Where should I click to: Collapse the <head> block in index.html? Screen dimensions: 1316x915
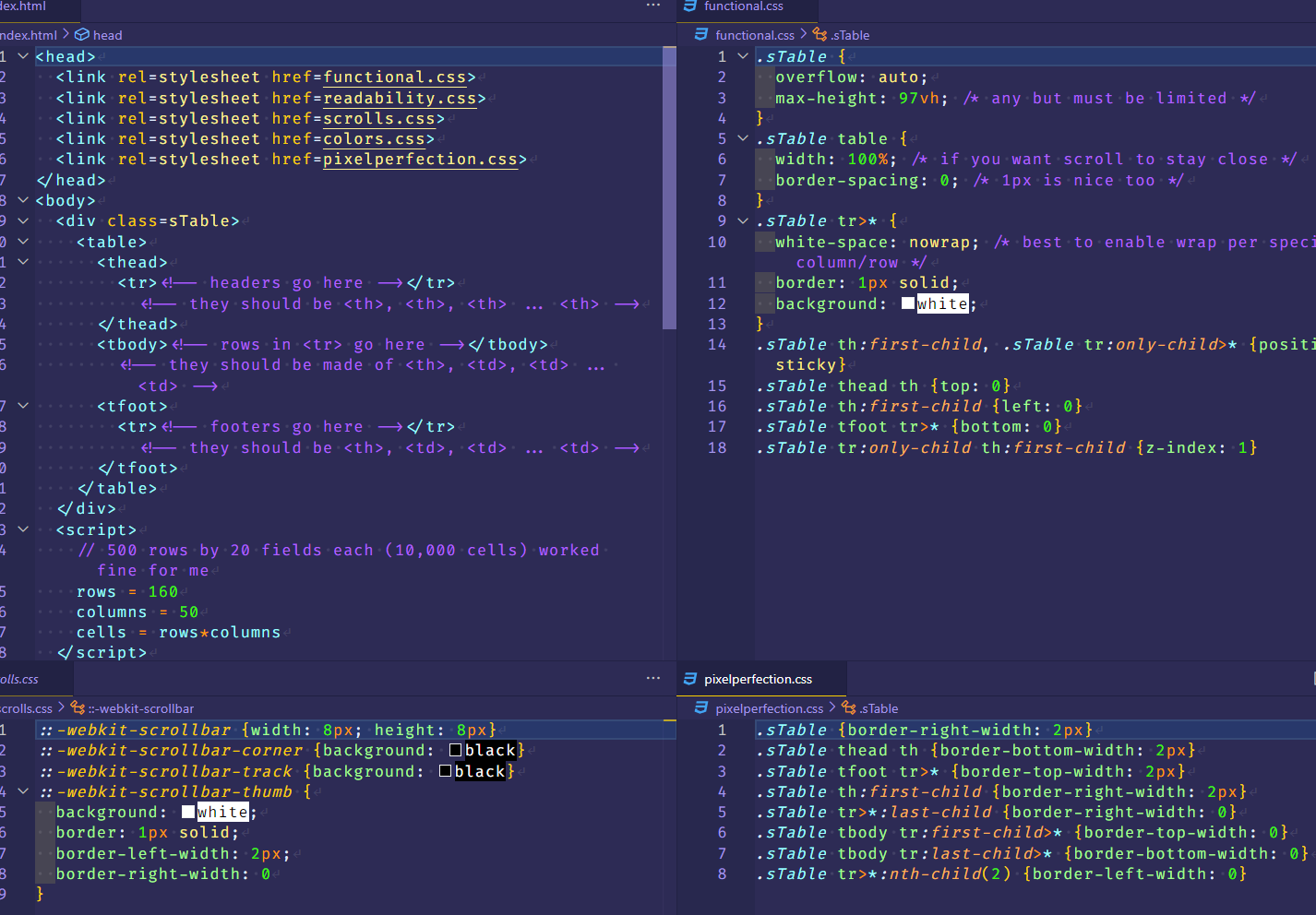[23, 56]
